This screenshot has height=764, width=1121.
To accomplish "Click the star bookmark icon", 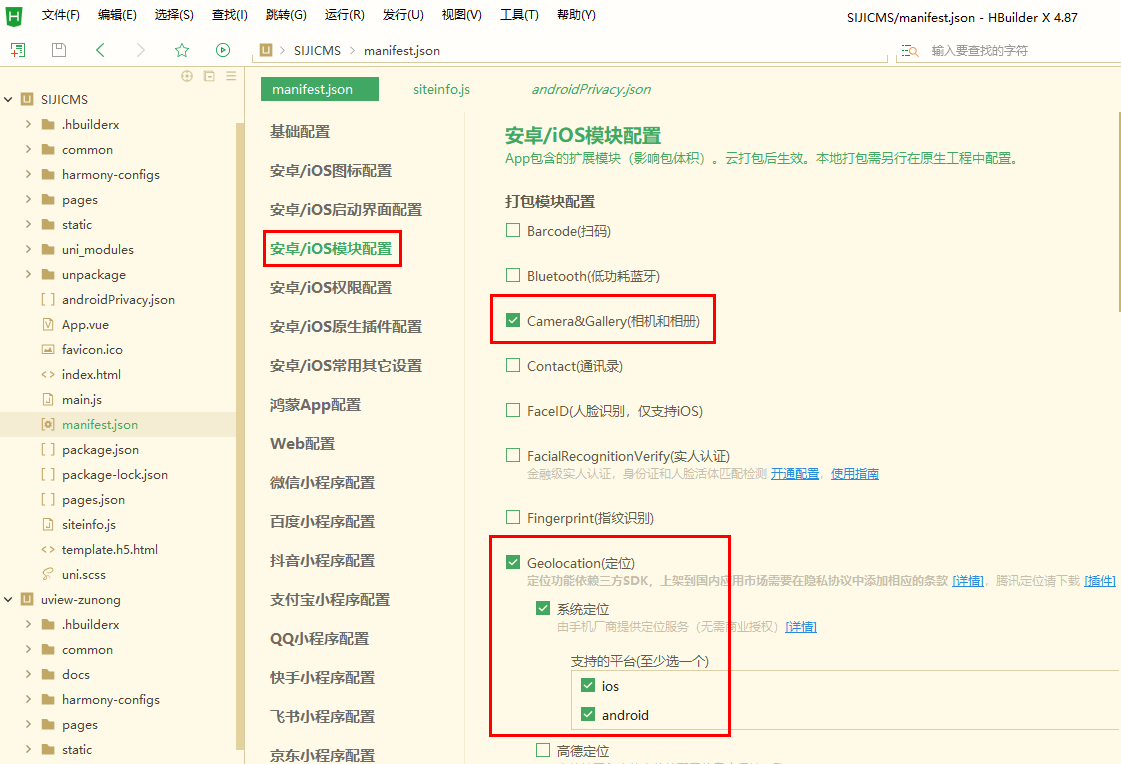I will tap(182, 50).
